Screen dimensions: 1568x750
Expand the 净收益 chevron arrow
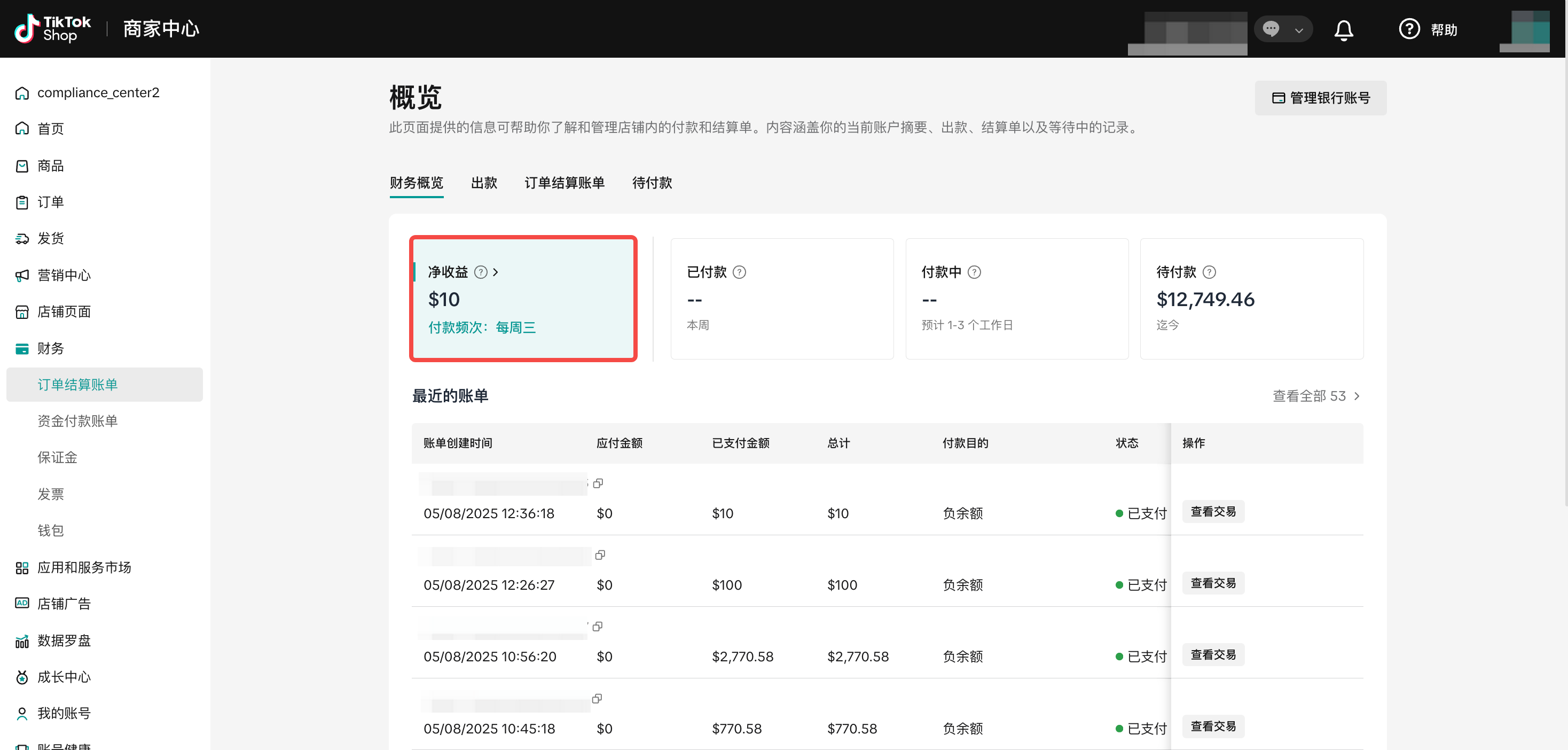[496, 272]
